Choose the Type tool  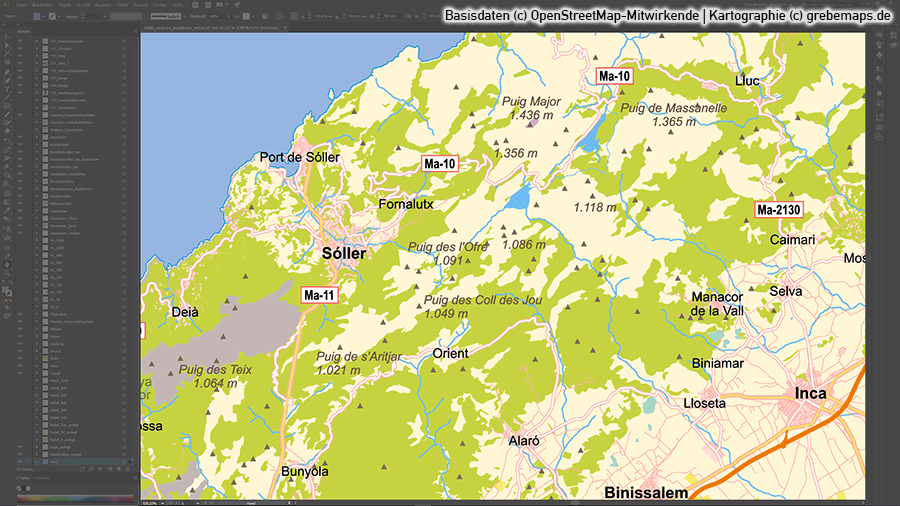point(7,89)
